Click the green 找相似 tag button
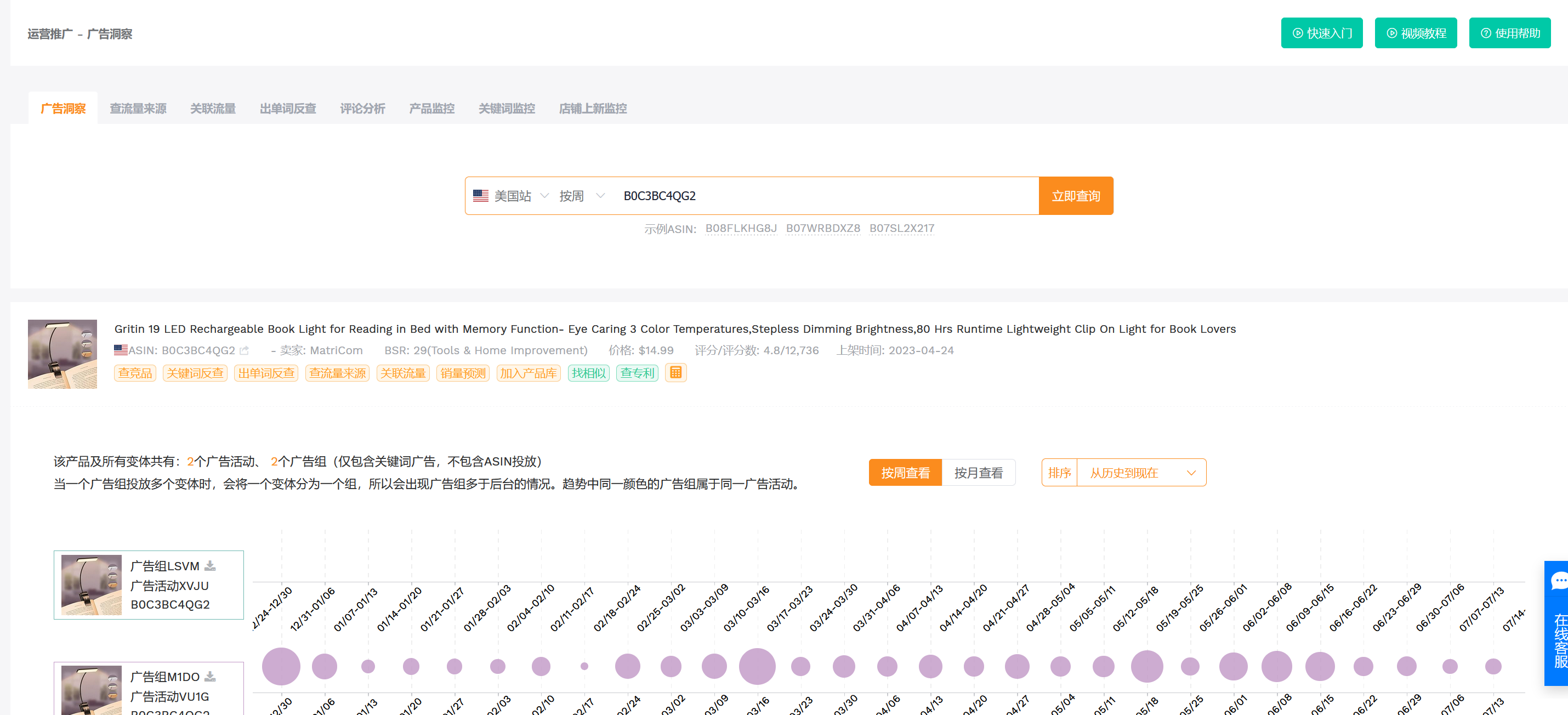This screenshot has width=1568, height=715. 589,373
